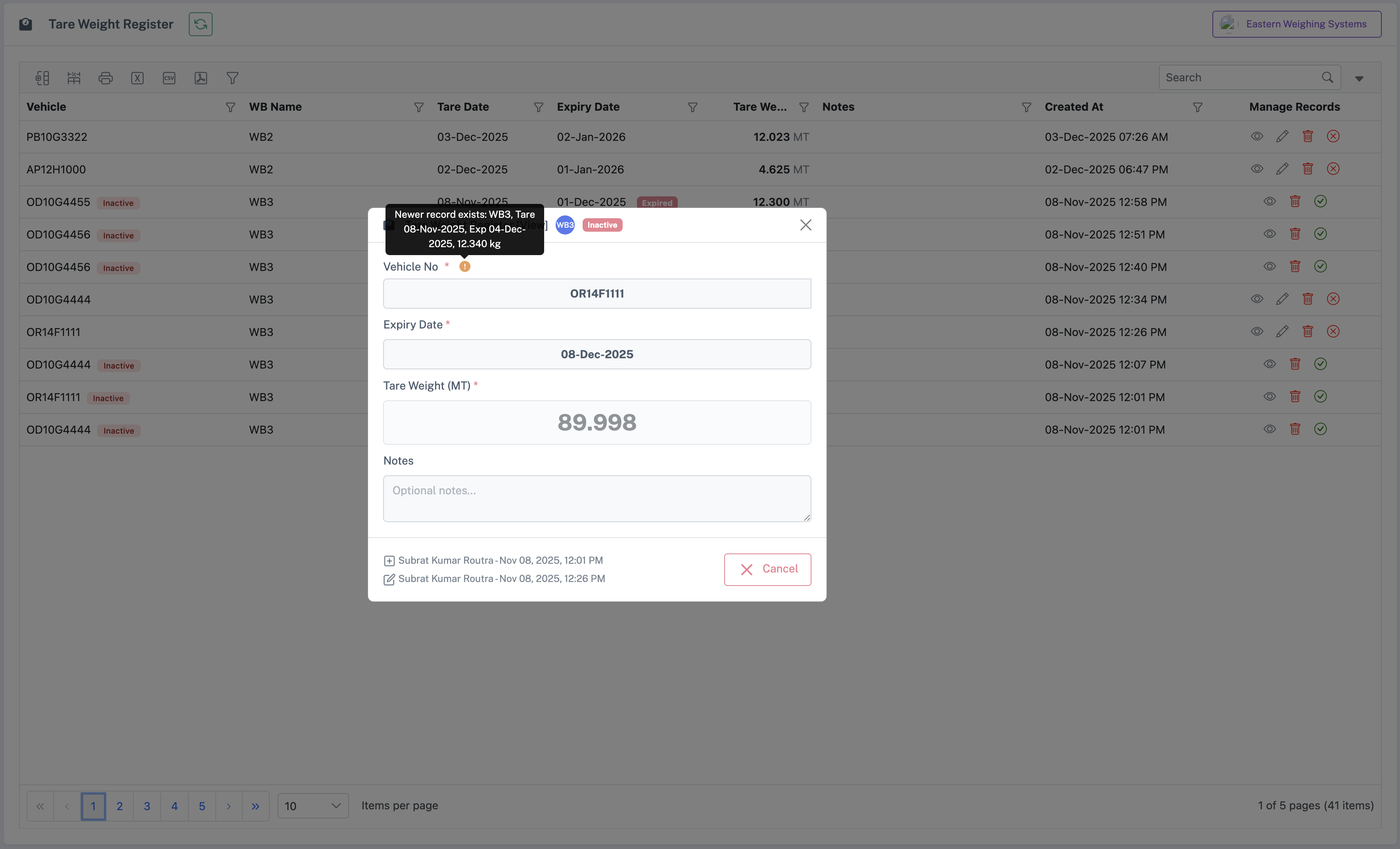
Task: Click the Cancel button in the dialog
Action: [767, 569]
